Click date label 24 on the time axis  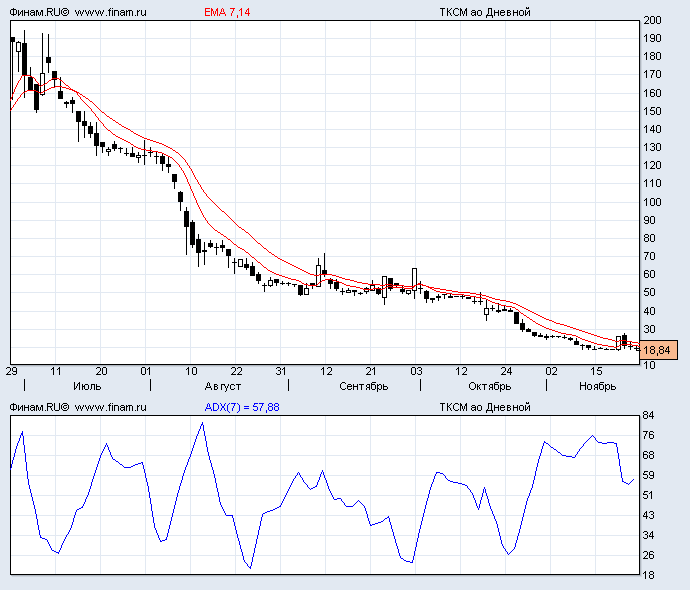click(x=507, y=370)
